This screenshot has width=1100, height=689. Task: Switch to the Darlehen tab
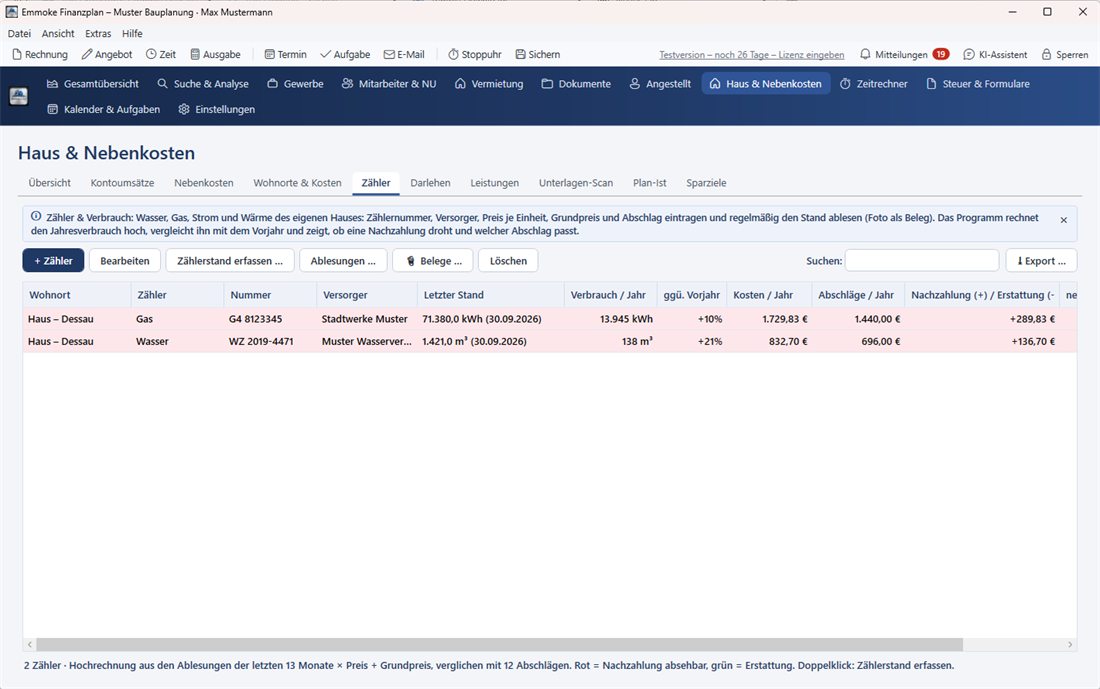(430, 182)
